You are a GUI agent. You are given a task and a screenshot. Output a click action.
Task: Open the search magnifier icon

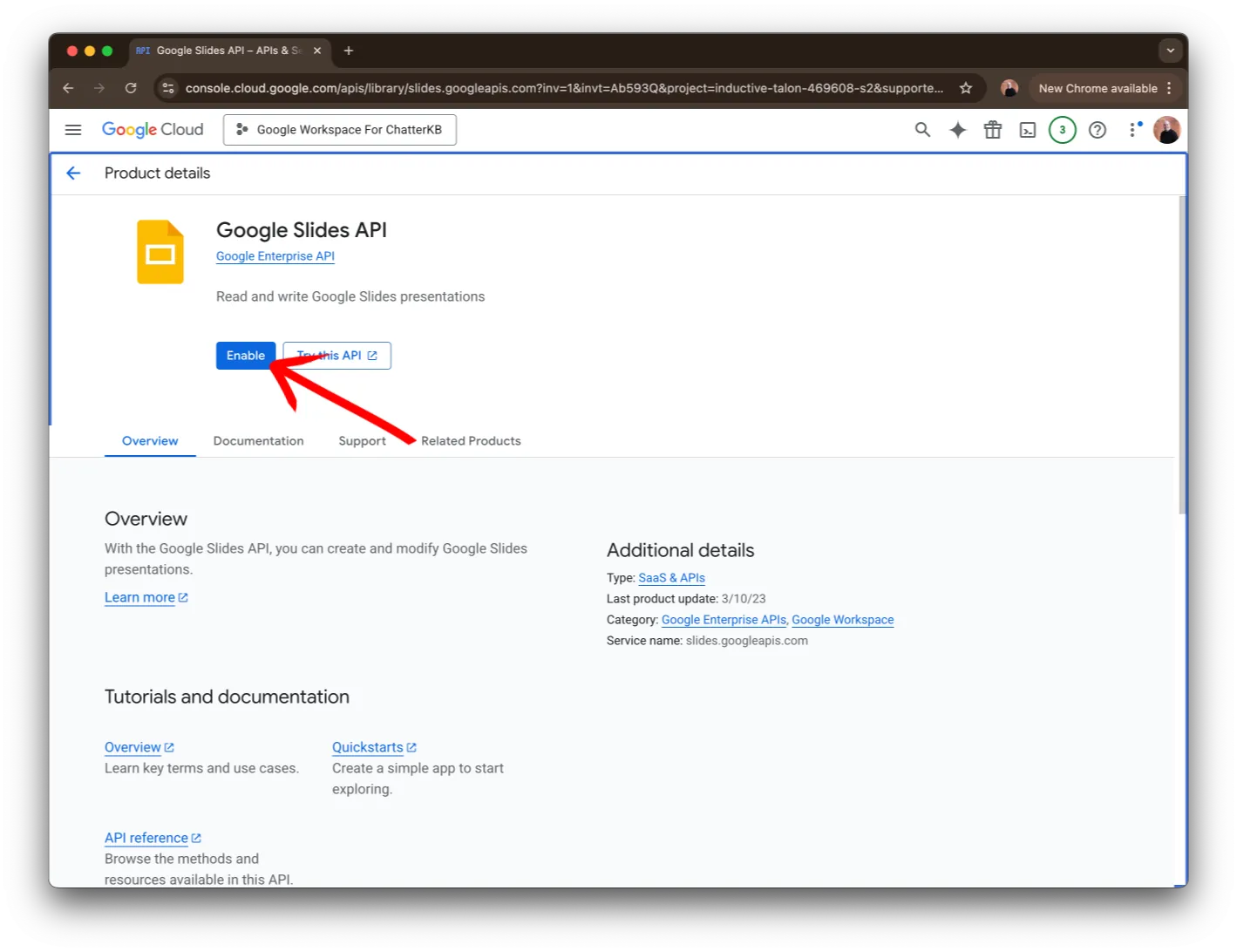[922, 130]
